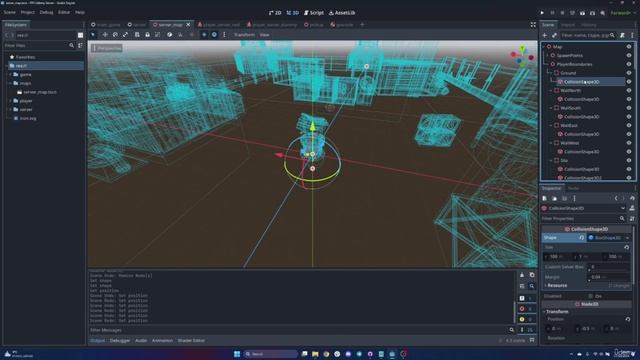Open the Shader Editor bottom panel
Screen dimensions: 640x360
coord(191,340)
